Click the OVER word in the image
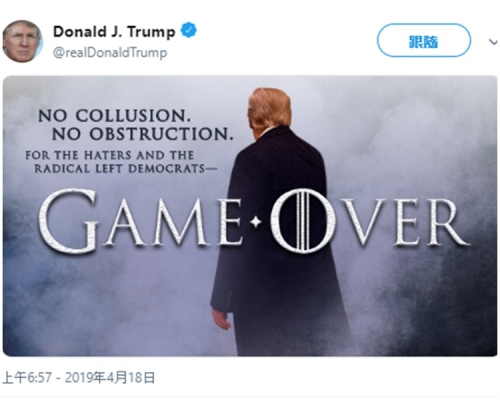This screenshot has width=500, height=400. pos(369,221)
